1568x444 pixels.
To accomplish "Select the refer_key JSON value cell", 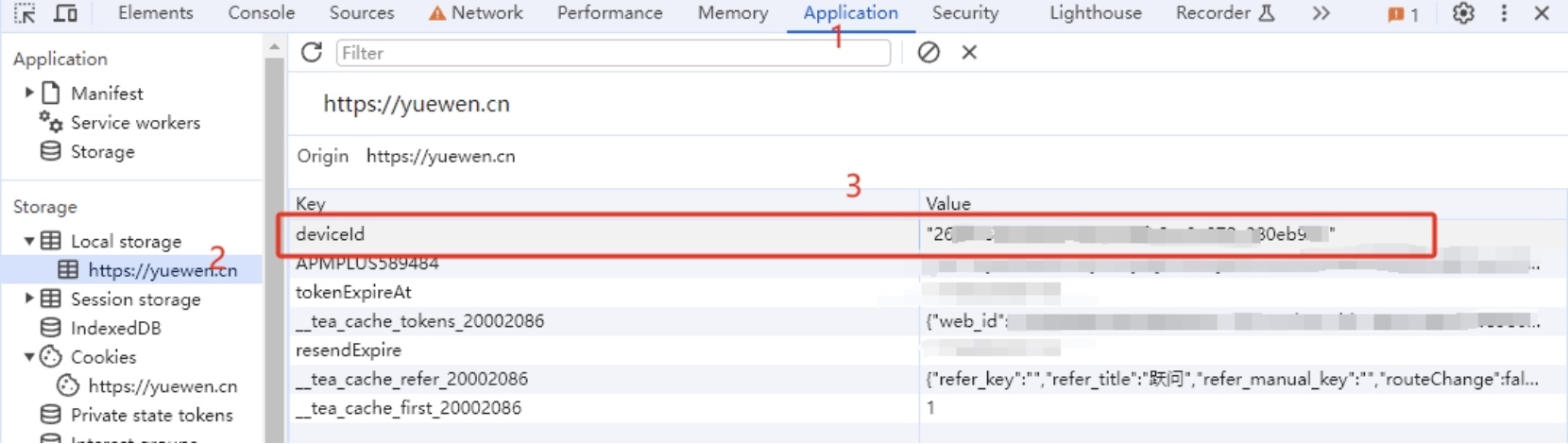I will point(1243,380).
